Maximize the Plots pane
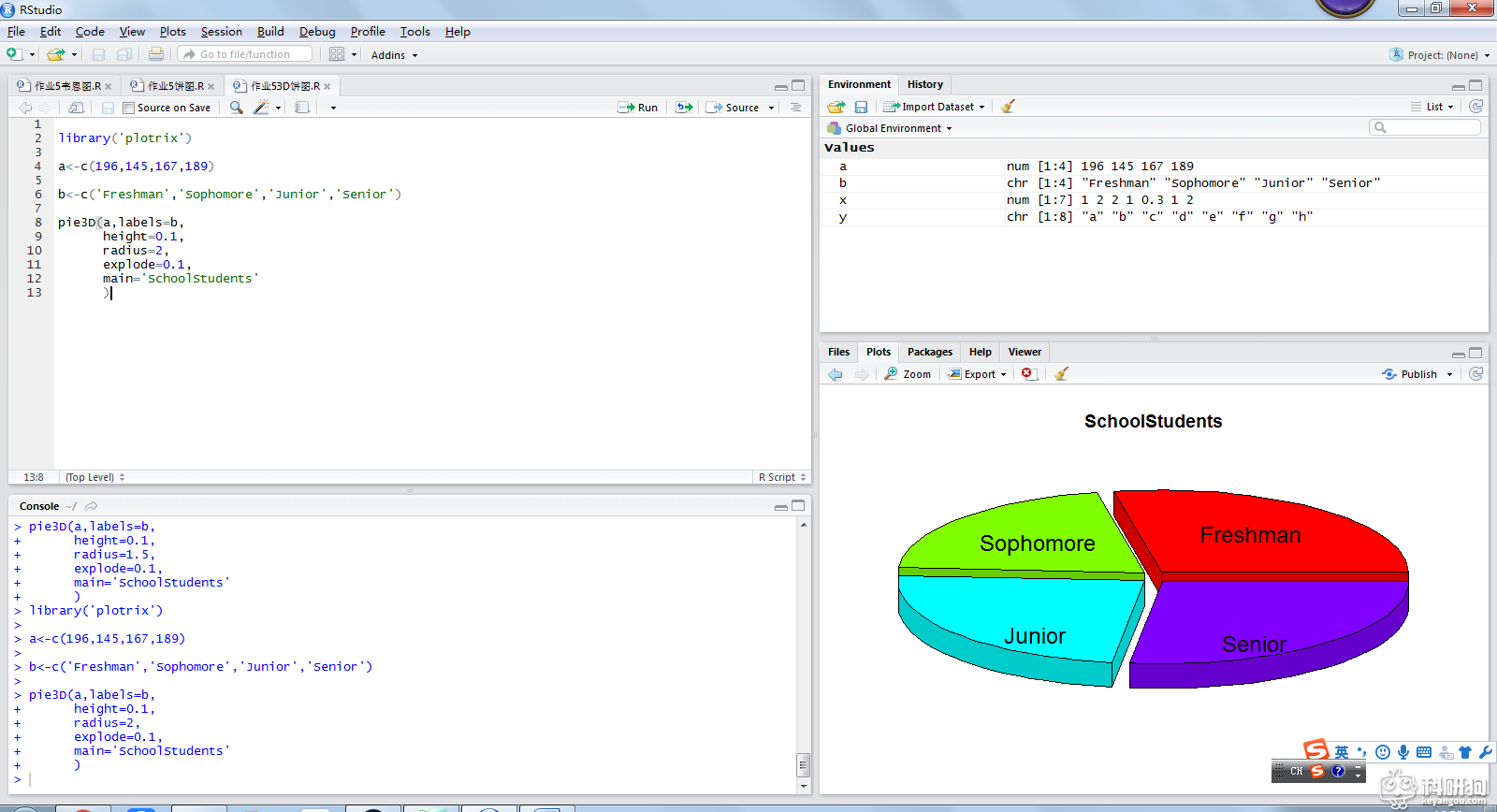Viewport: 1497px width, 812px height. tap(1475, 353)
